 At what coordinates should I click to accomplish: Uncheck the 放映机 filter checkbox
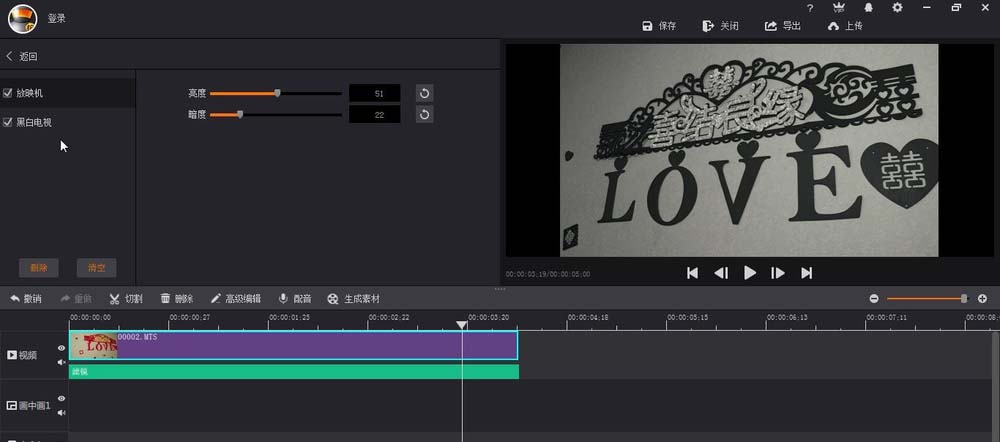point(8,93)
